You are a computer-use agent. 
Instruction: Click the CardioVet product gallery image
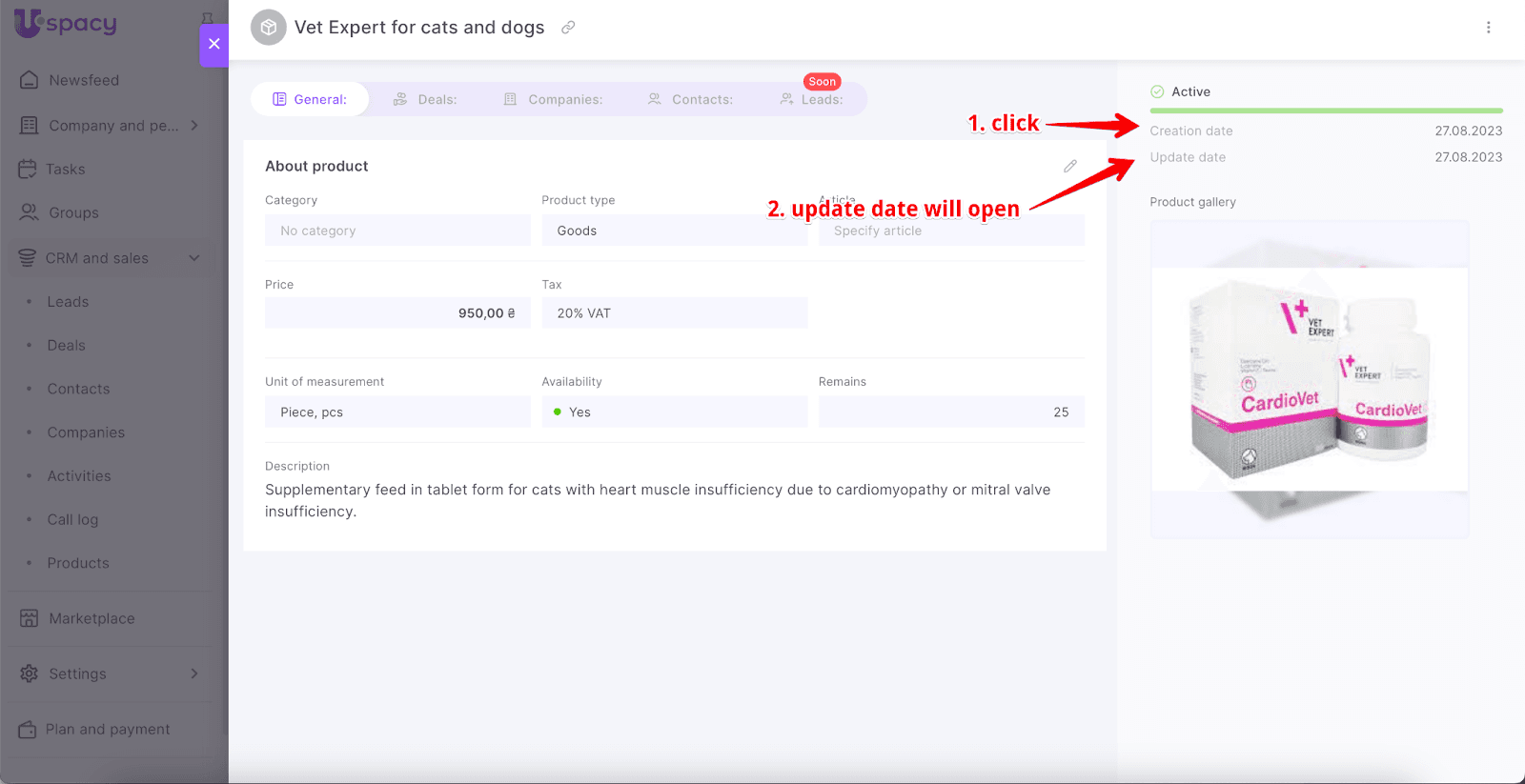[x=1309, y=379]
